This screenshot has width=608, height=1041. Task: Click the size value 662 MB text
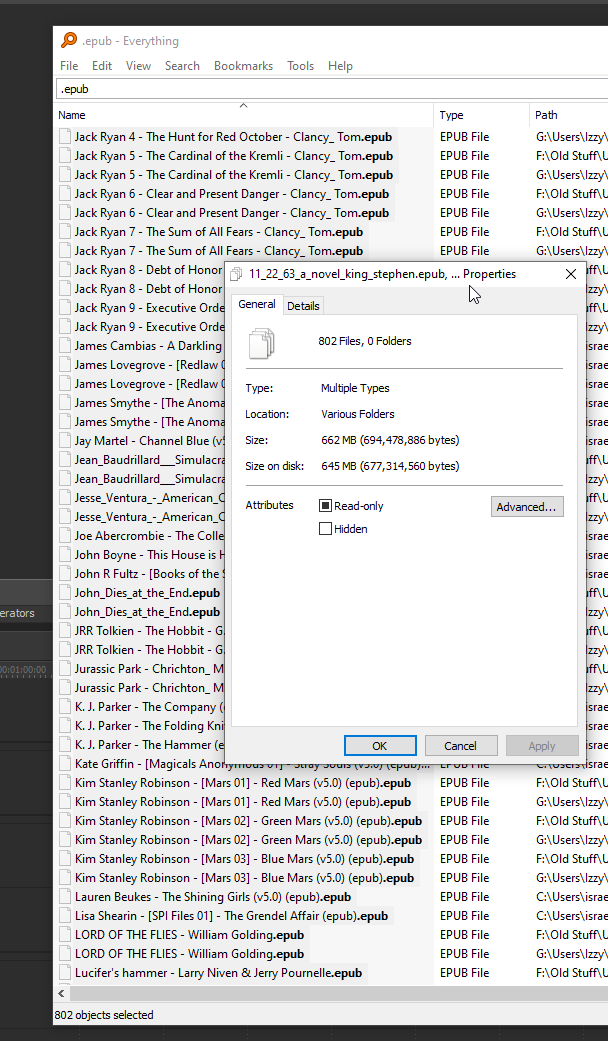[x=390, y=440]
